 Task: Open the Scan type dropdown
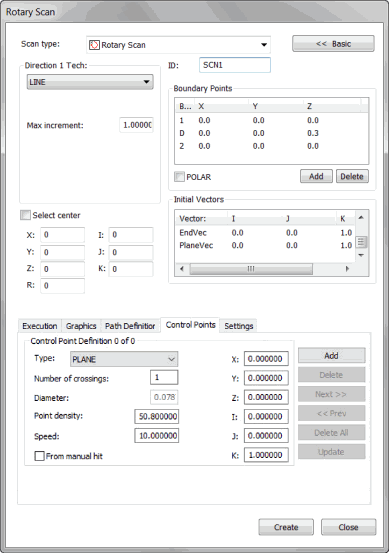point(178,45)
